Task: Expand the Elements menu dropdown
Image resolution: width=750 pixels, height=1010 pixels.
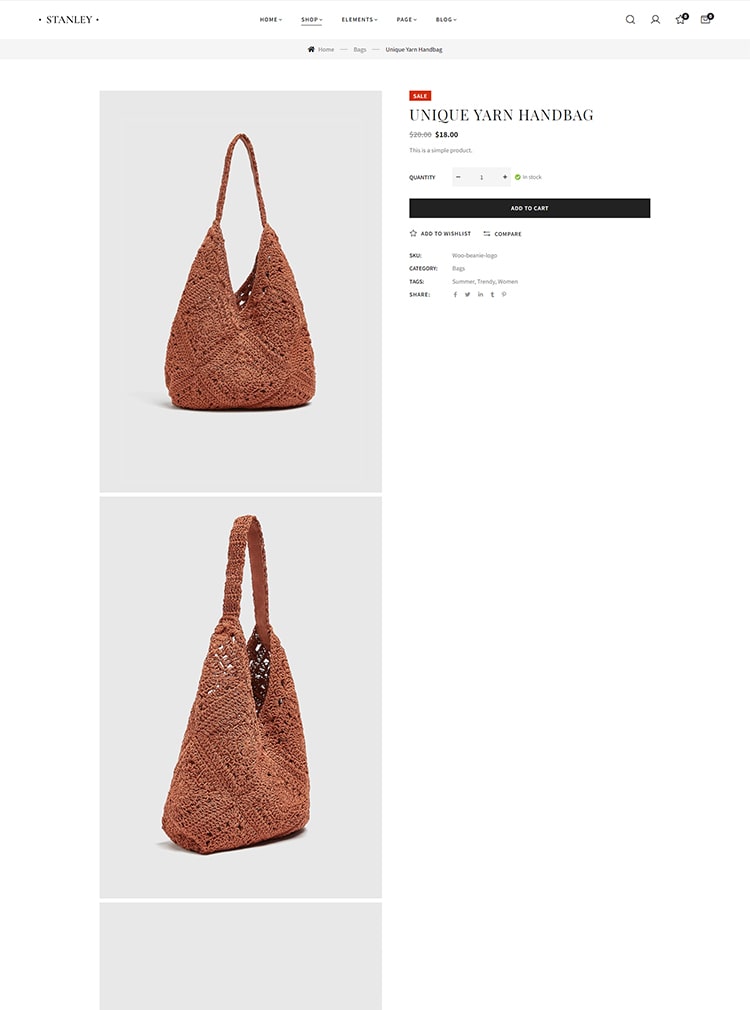Action: (x=360, y=19)
